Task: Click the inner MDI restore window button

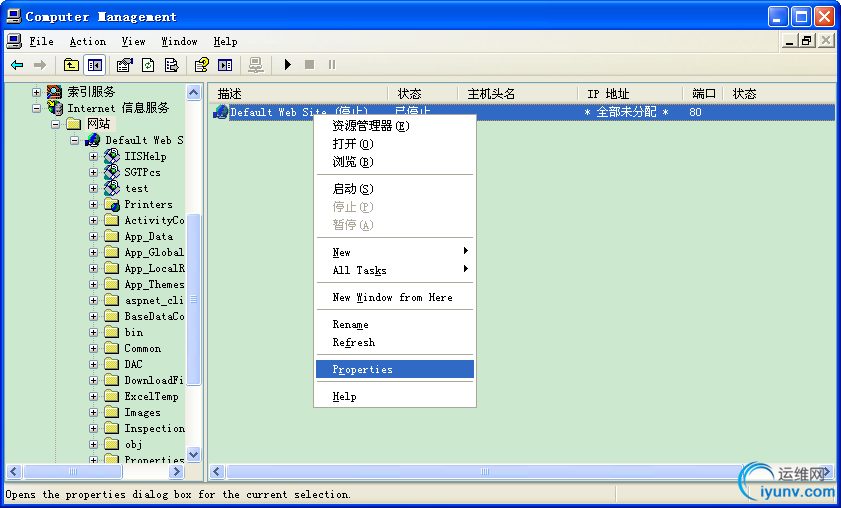Action: click(x=807, y=40)
